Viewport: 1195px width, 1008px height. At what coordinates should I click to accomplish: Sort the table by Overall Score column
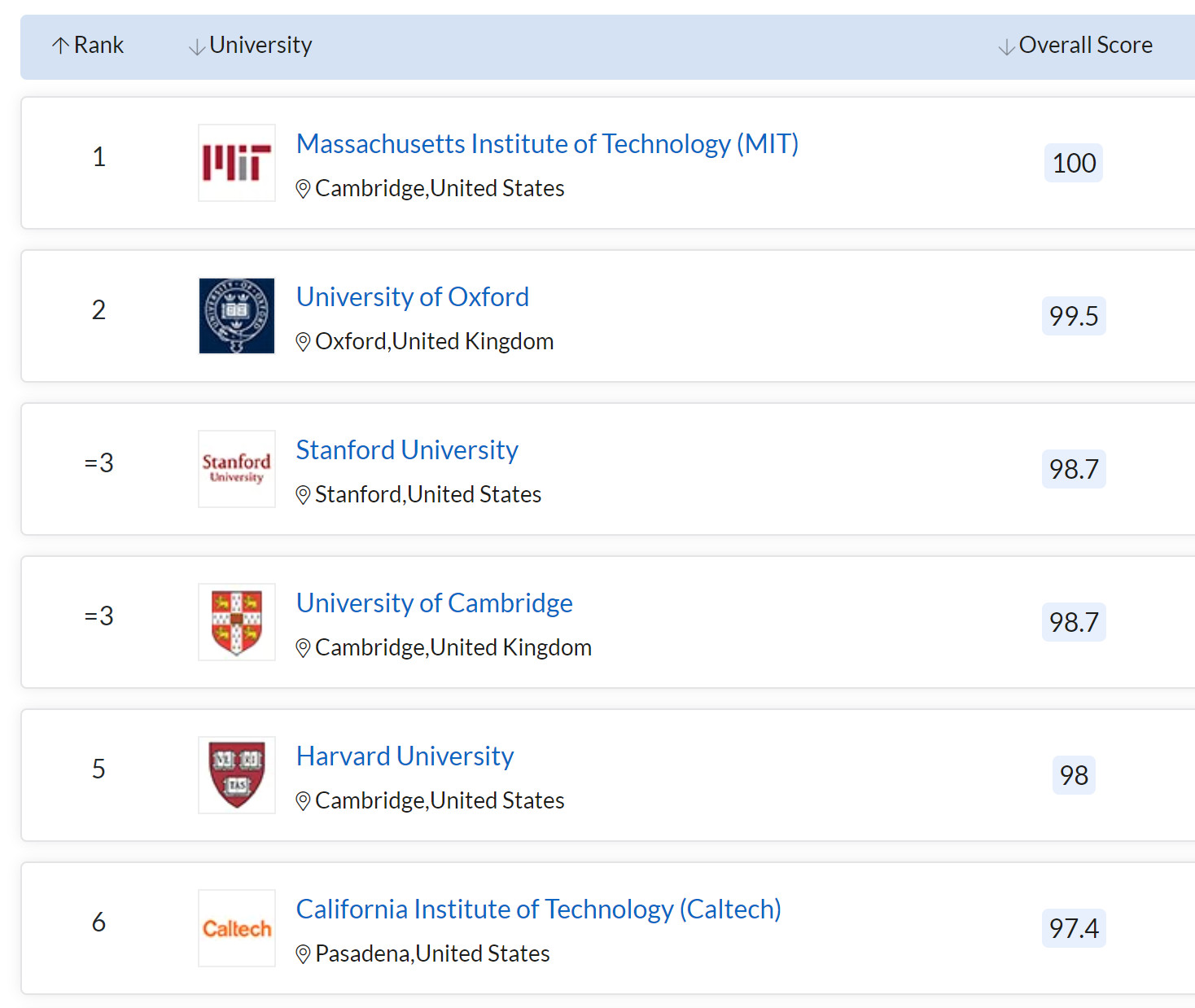point(1076,45)
